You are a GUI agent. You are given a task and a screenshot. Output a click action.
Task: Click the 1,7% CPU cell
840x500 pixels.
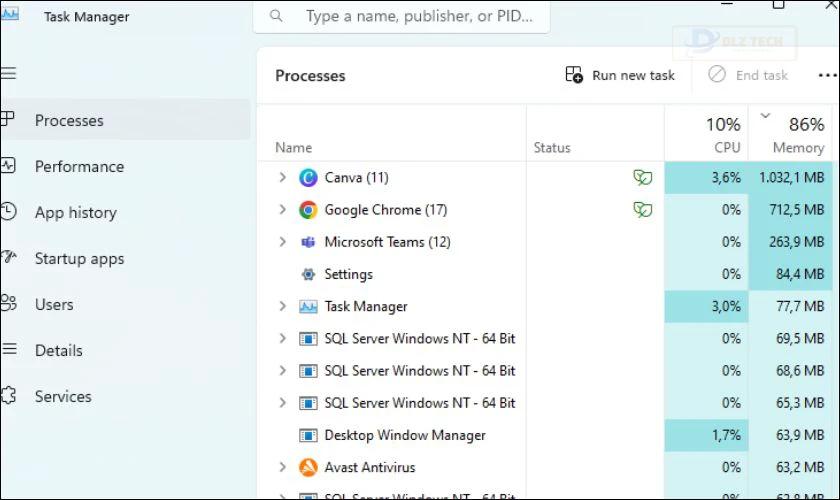coord(706,435)
